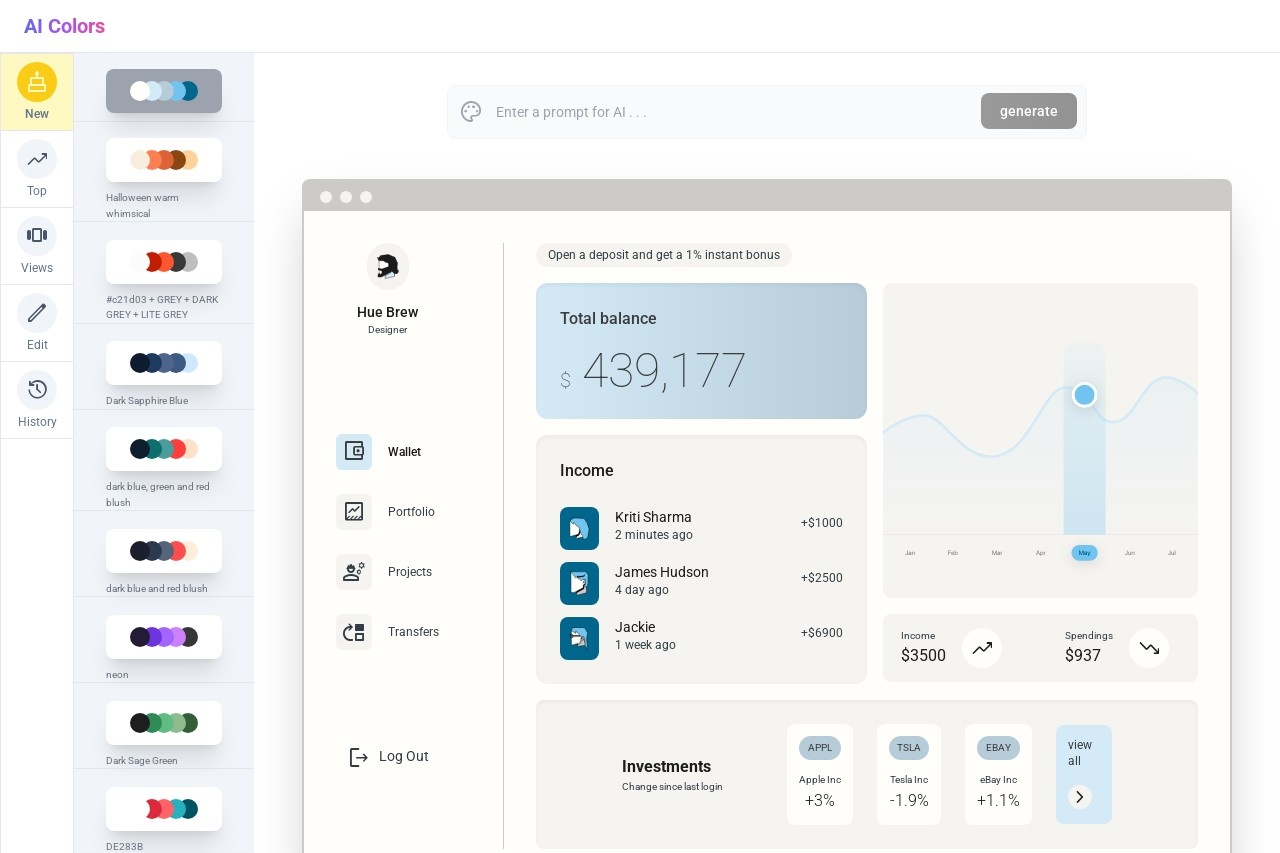Click the AI prompt input field
1280x853 pixels.
(730, 112)
